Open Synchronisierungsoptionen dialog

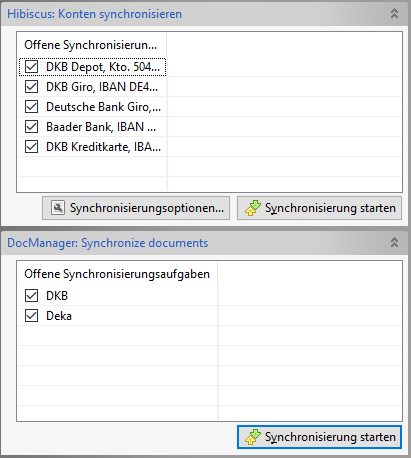(136, 208)
